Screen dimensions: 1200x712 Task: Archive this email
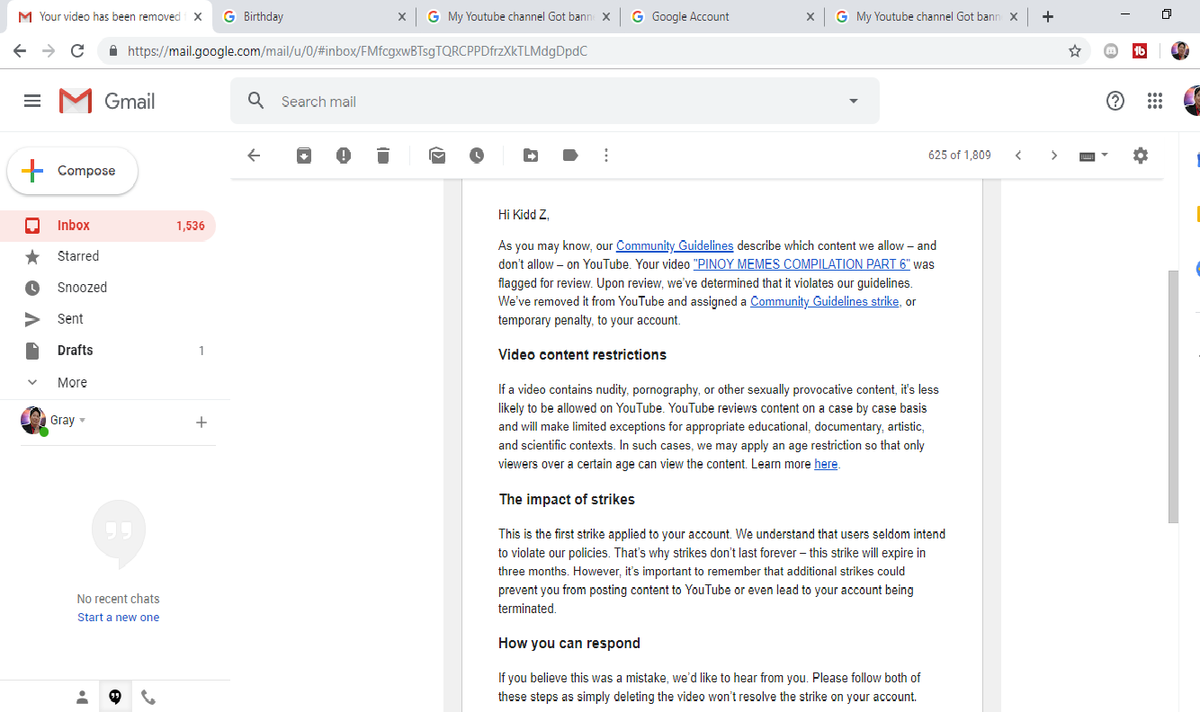pyautogui.click(x=303, y=155)
